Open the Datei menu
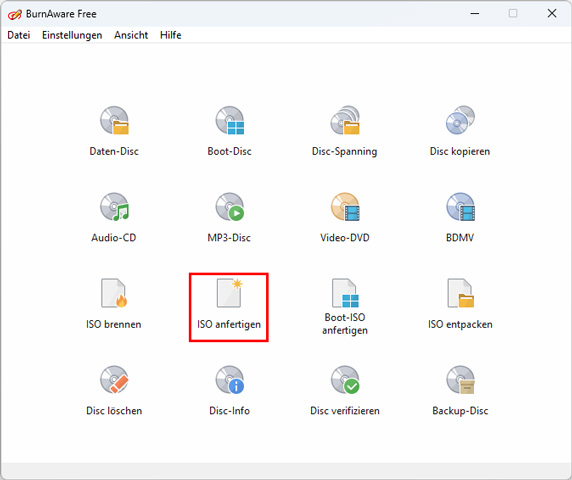 (19, 35)
